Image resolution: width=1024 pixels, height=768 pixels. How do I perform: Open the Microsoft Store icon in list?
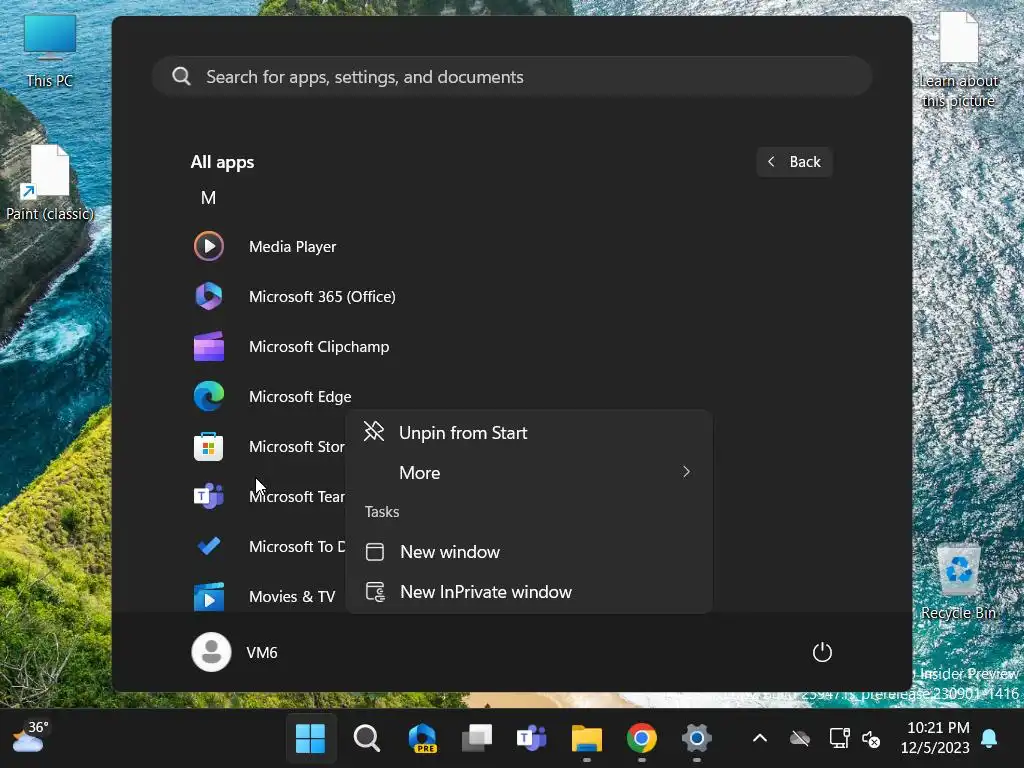click(x=209, y=447)
